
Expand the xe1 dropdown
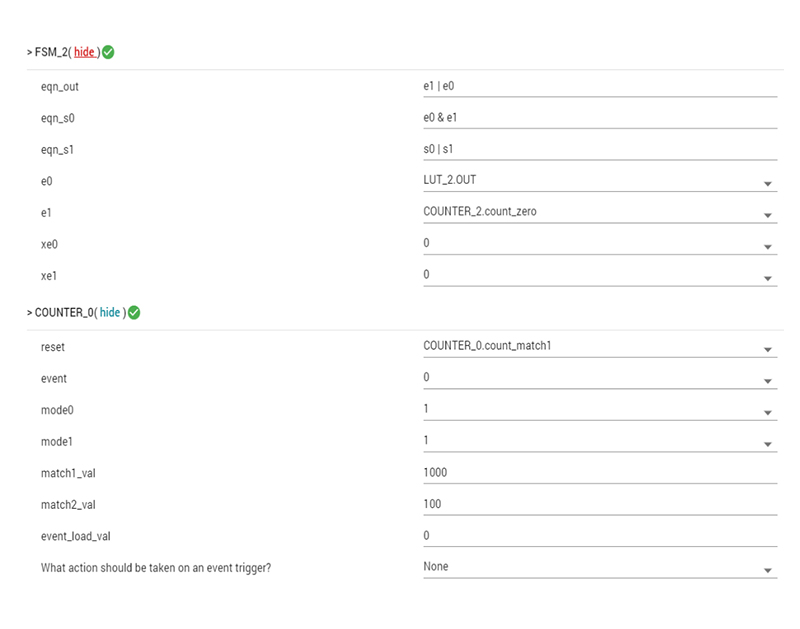(x=599, y=275)
